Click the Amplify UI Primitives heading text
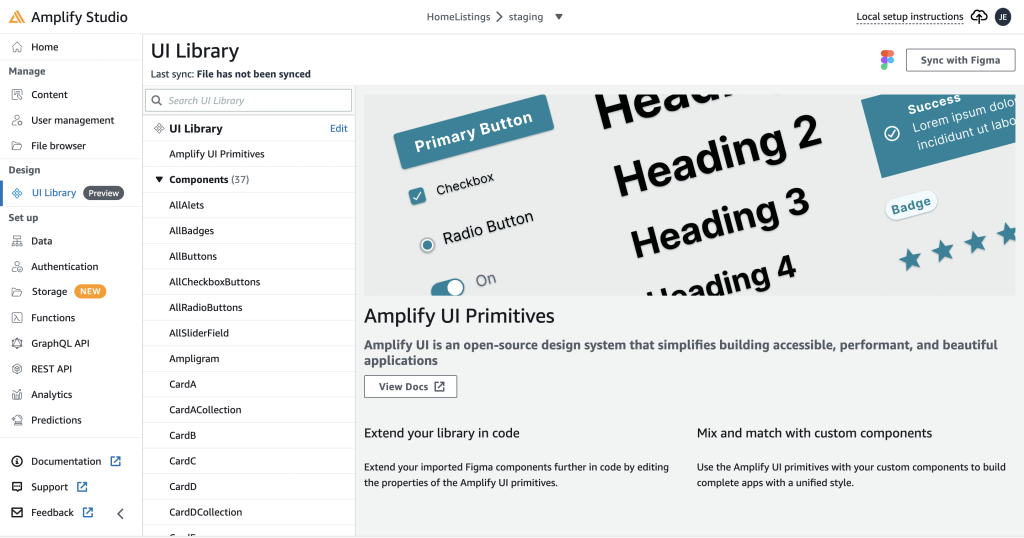Viewport: 1024px width, 538px height. 459,316
